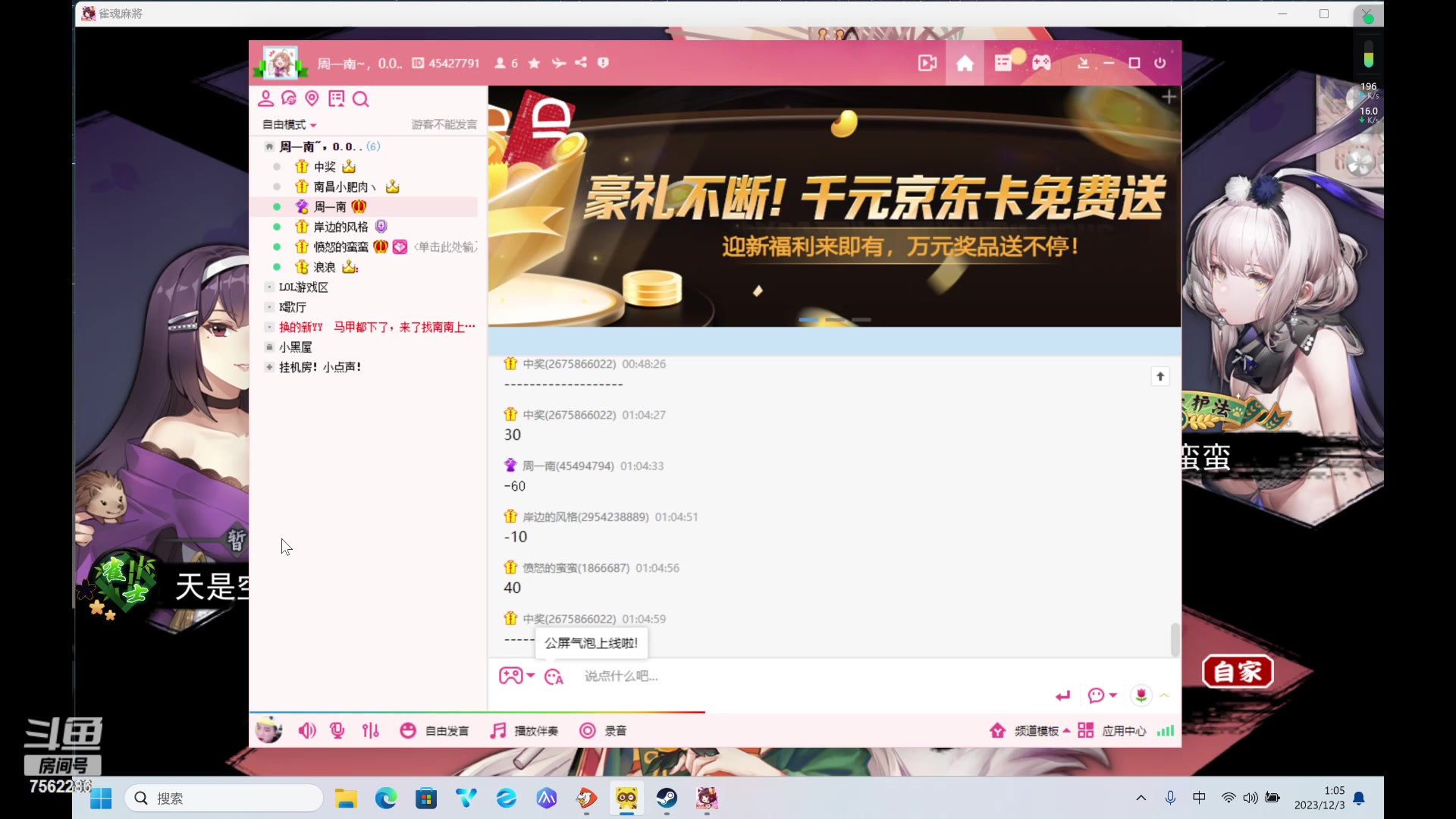Screen dimensions: 1456x819
Task: Open the customer service headset icon
Action: [x=289, y=99]
